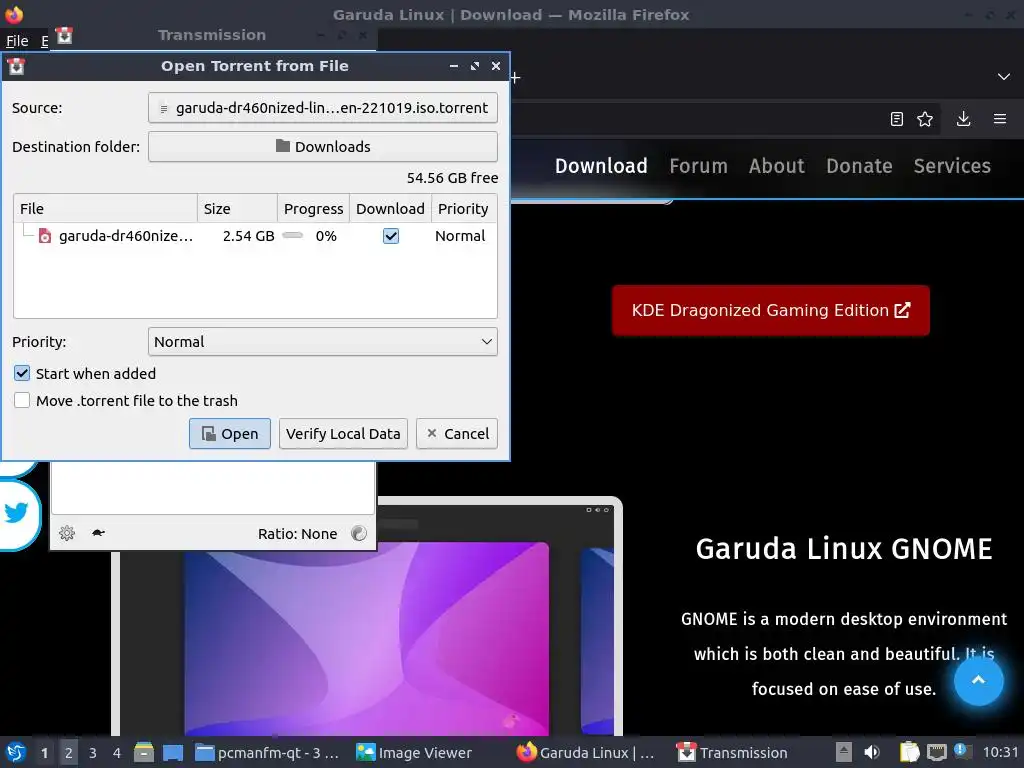1024x768 pixels.
Task: Click the update notification icon in the tray
Action: pyautogui.click(x=961, y=751)
